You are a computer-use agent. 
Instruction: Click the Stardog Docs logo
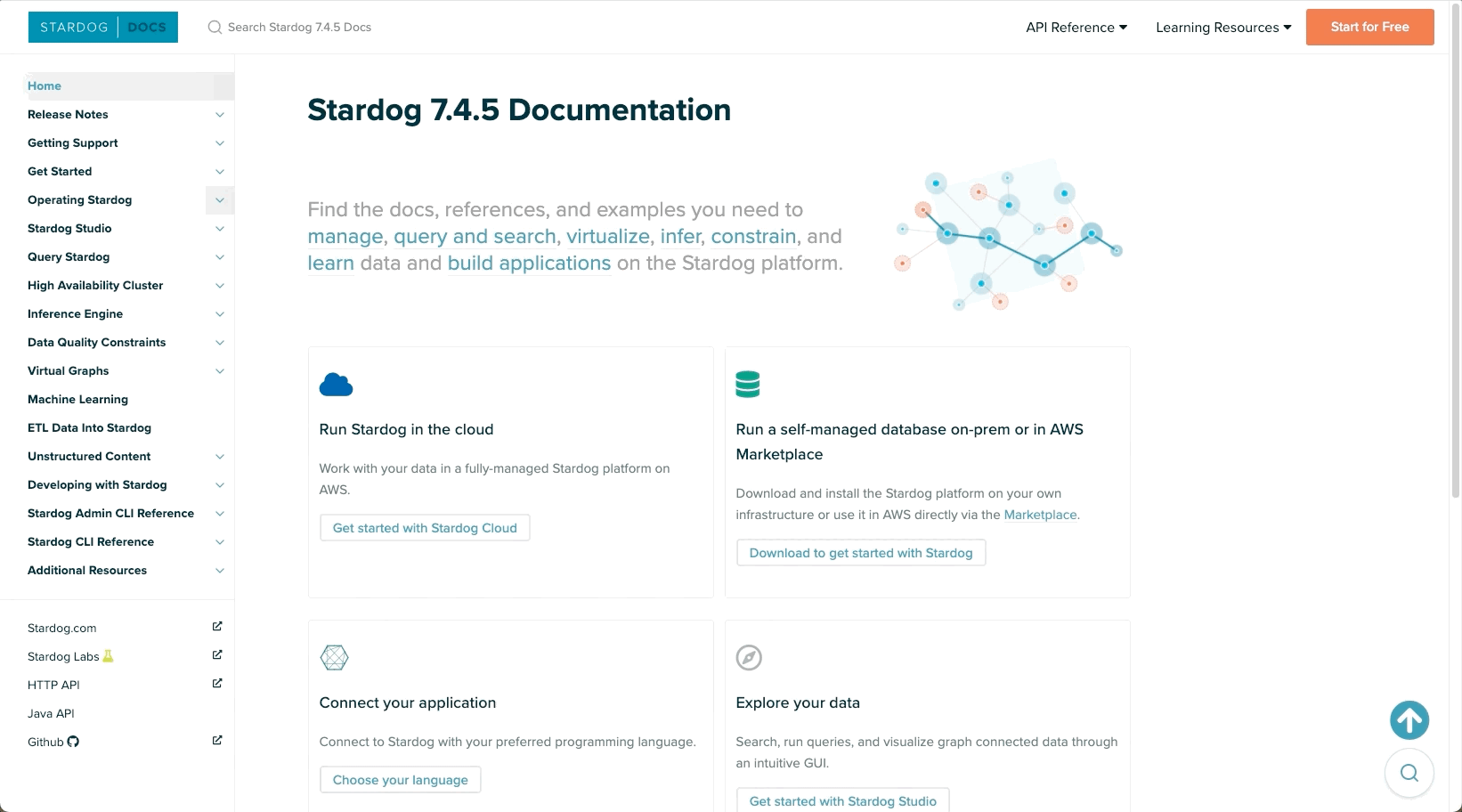(x=103, y=27)
